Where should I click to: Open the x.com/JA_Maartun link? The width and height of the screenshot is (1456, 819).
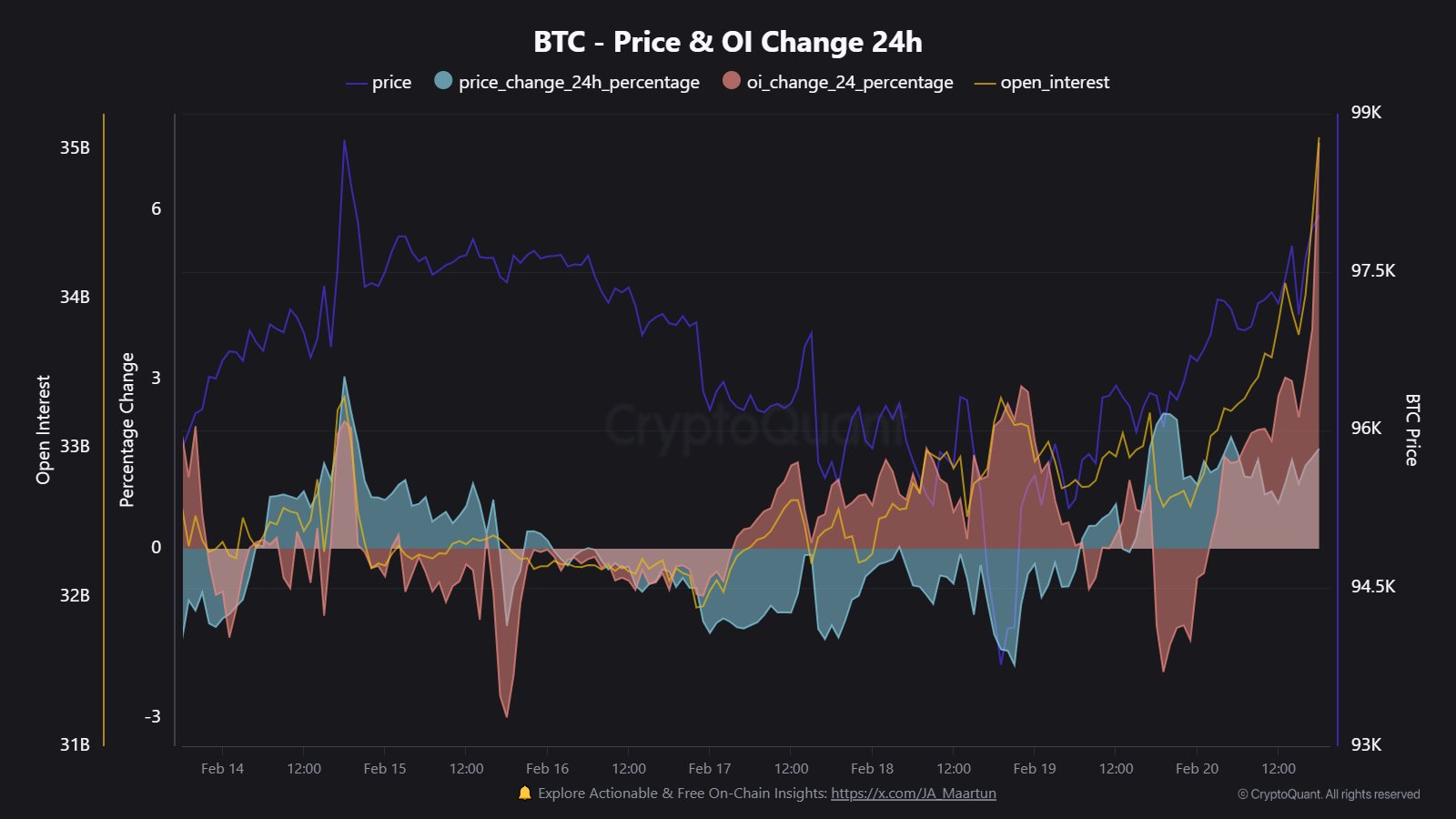(x=913, y=794)
